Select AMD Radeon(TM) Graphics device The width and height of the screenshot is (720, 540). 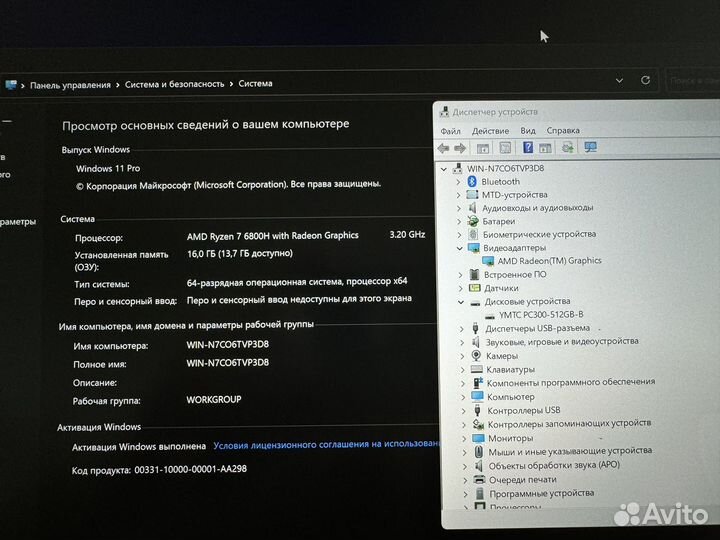549,261
